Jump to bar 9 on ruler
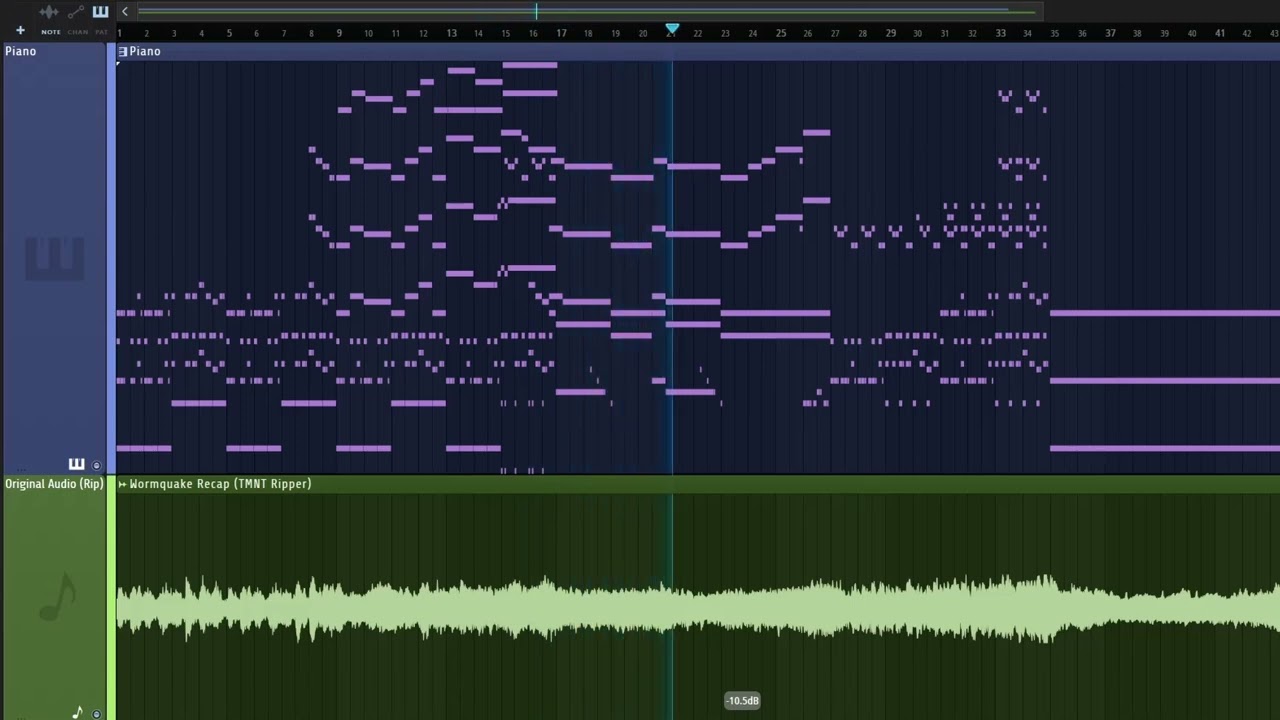The image size is (1280, 720). [x=339, y=33]
